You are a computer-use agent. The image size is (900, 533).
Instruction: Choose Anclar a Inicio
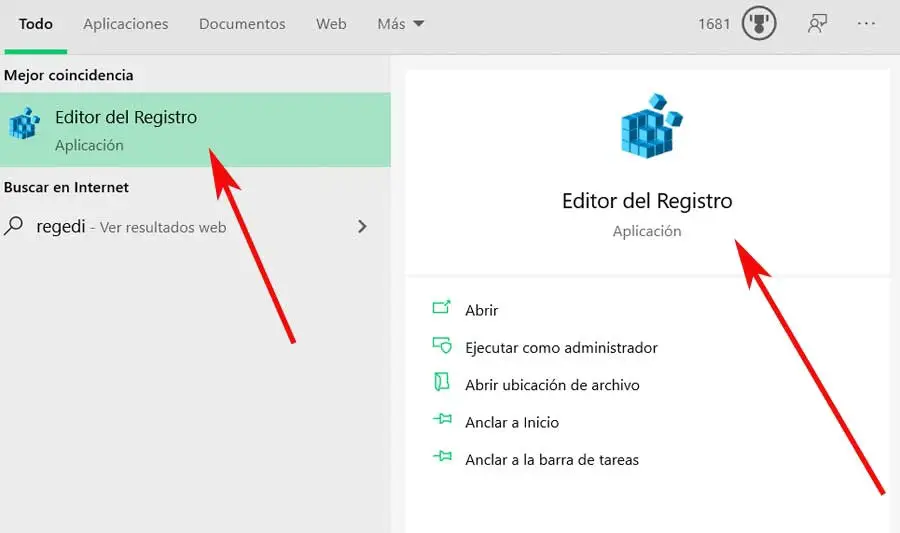click(512, 422)
